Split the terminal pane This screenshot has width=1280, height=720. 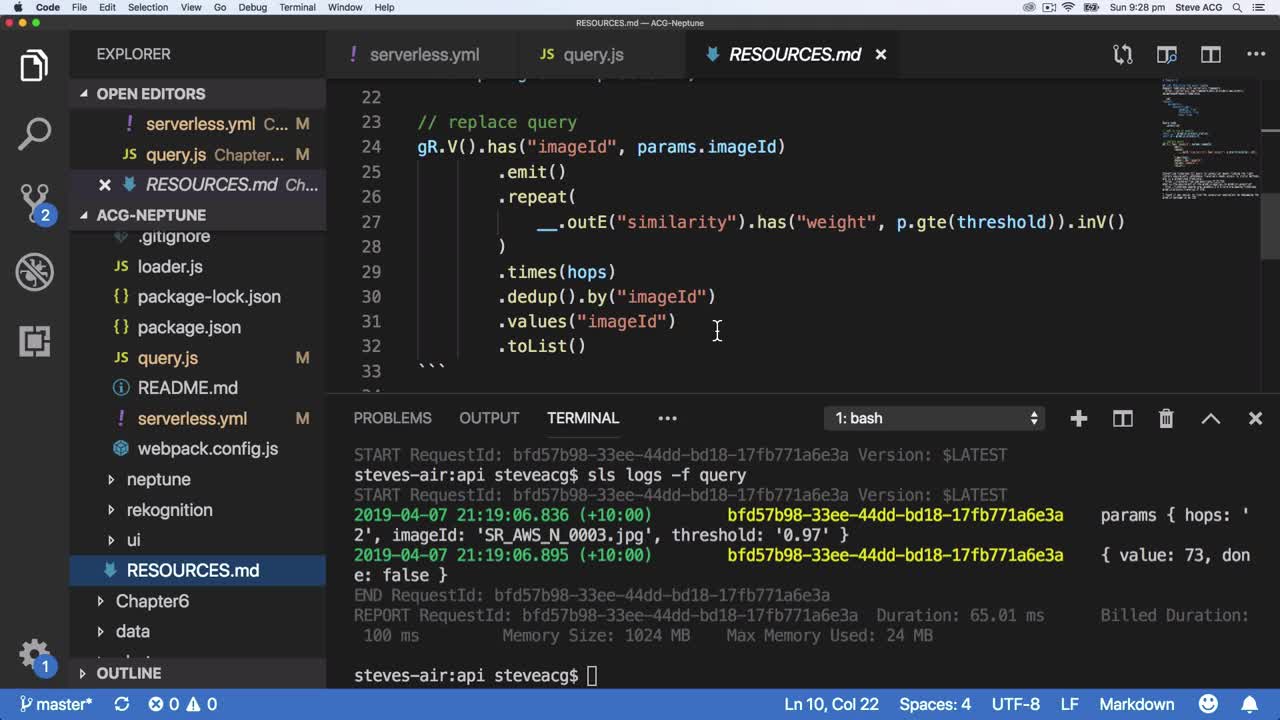[x=1122, y=418]
